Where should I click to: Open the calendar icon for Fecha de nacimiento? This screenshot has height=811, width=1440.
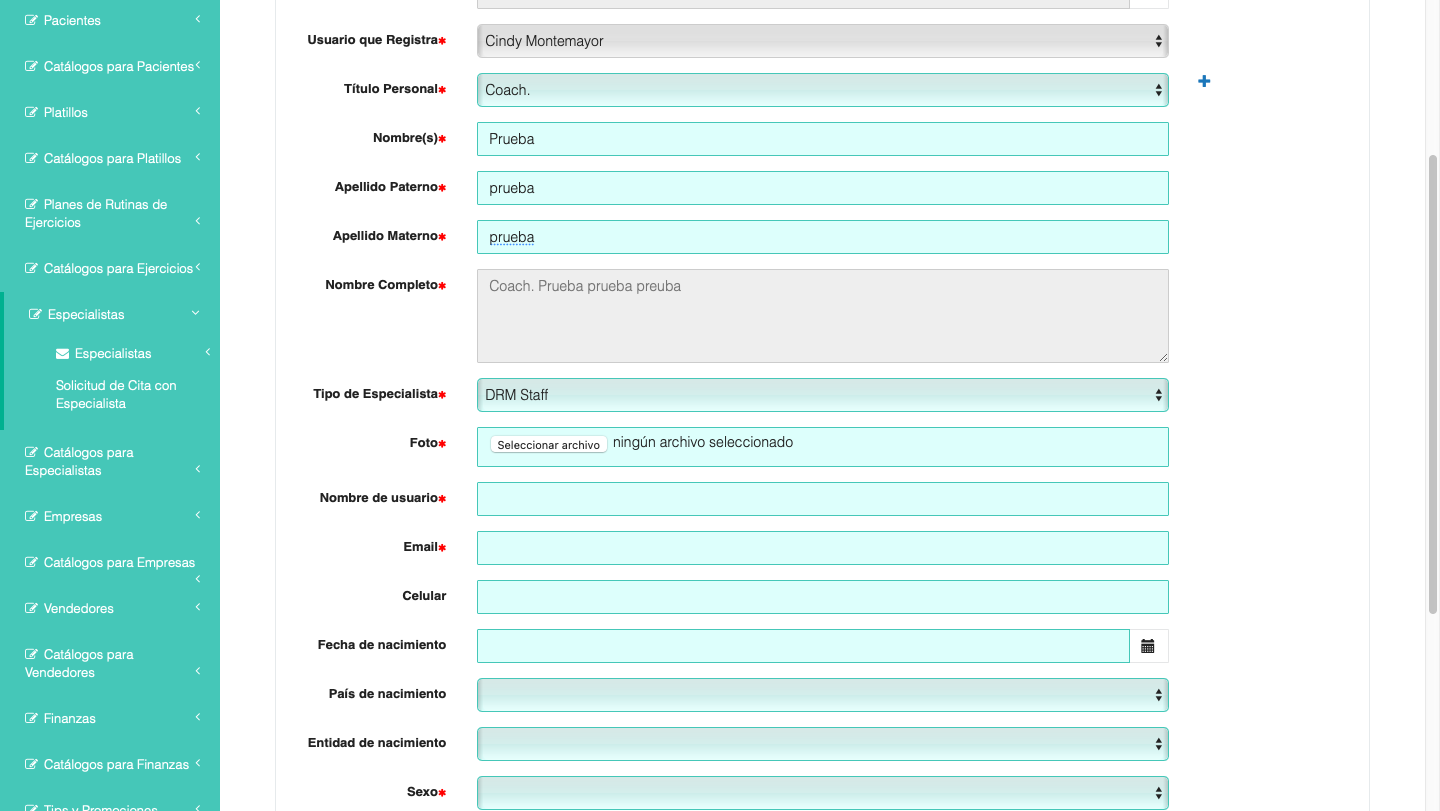pos(1148,646)
